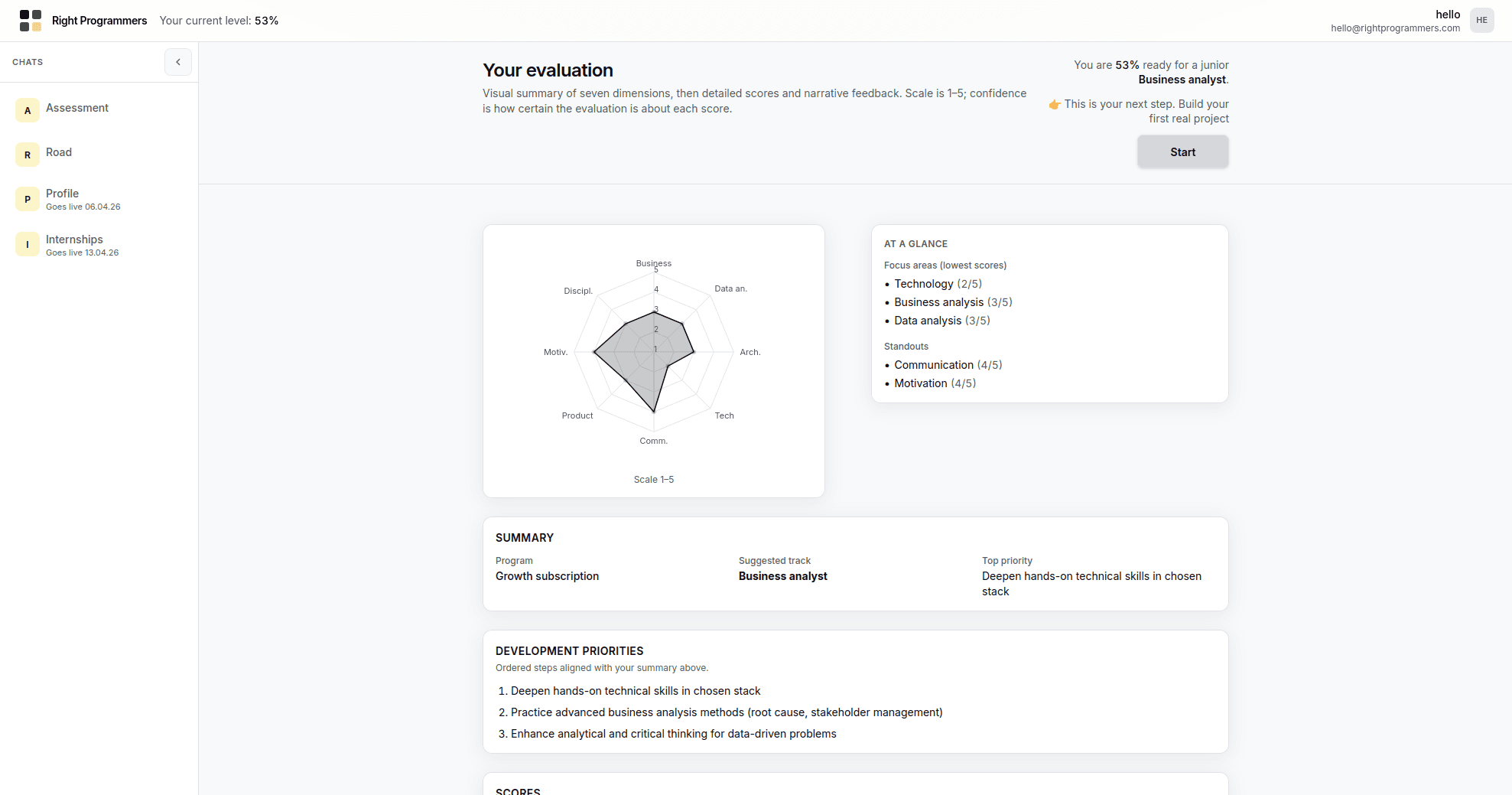Click the Profile chat icon
Screen dimensions: 1512x795
pyautogui.click(x=27, y=199)
